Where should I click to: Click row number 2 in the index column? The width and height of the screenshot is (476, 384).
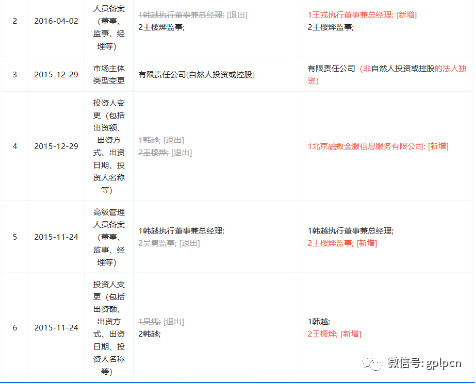(x=15, y=21)
